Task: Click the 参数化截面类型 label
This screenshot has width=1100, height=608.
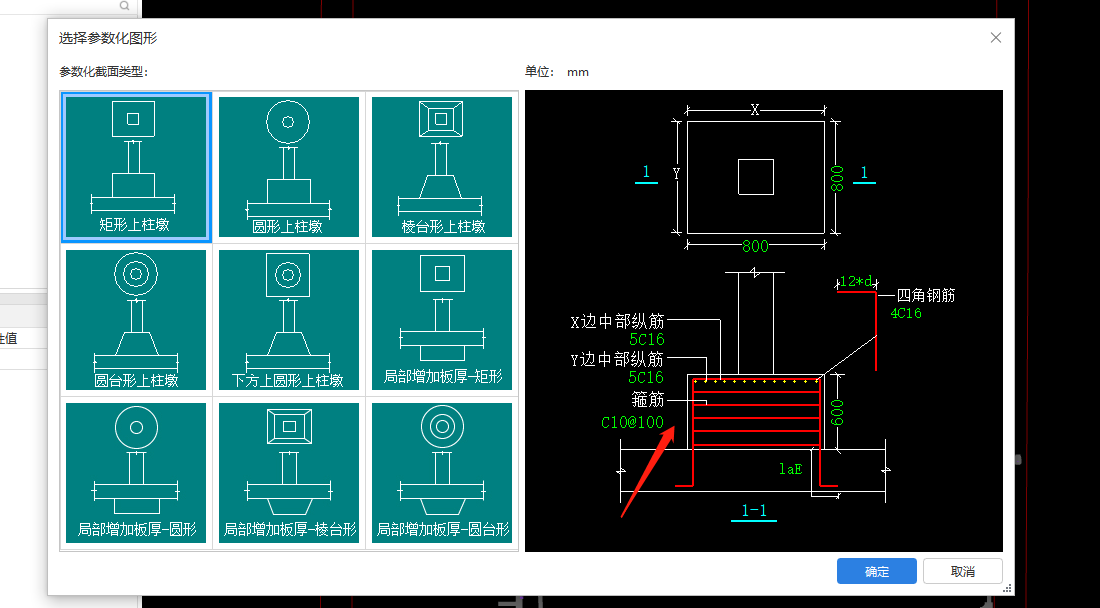Action: 104,72
